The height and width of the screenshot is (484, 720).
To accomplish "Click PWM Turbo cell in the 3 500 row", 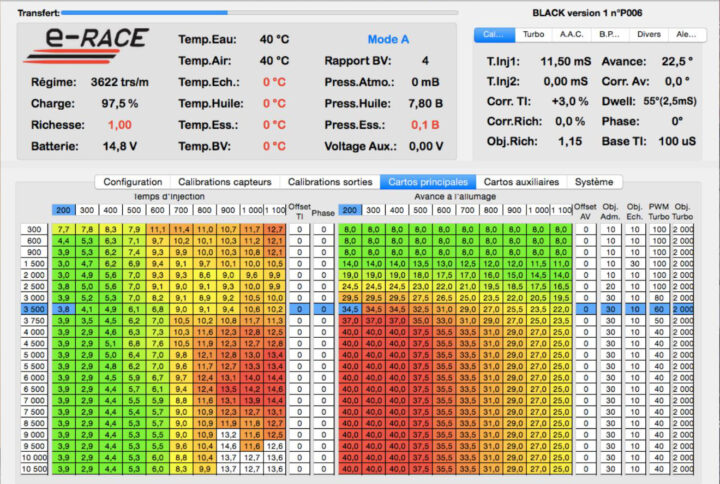I will 659,311.
